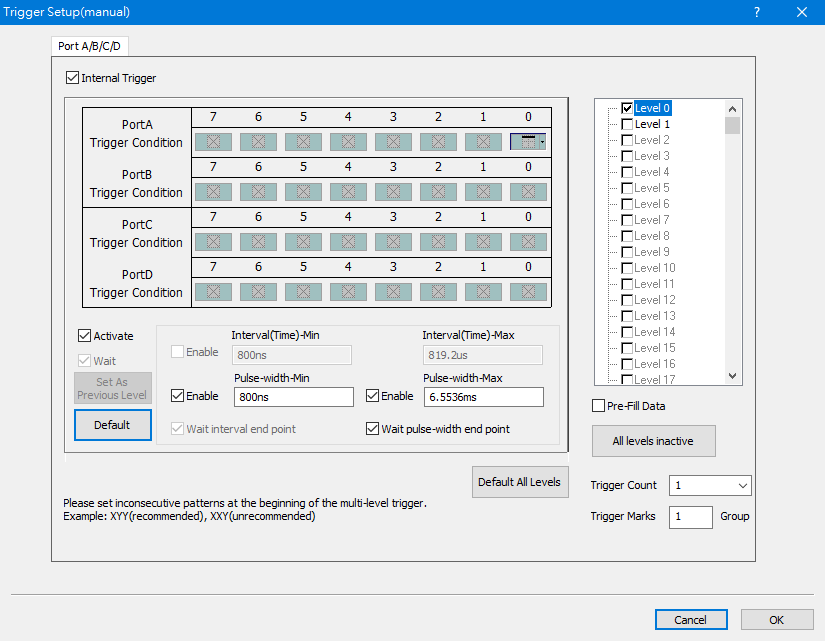The height and width of the screenshot is (641, 825).
Task: Uncheck the Level 0 checkbox
Action: [x=627, y=108]
